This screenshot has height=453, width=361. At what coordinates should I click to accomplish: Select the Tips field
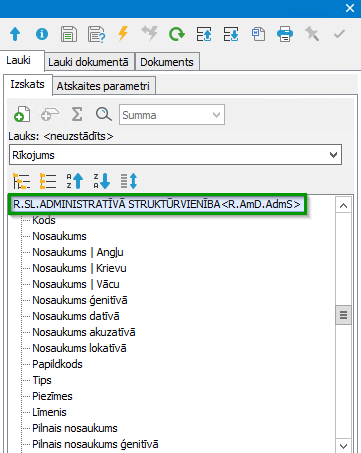[42, 380]
